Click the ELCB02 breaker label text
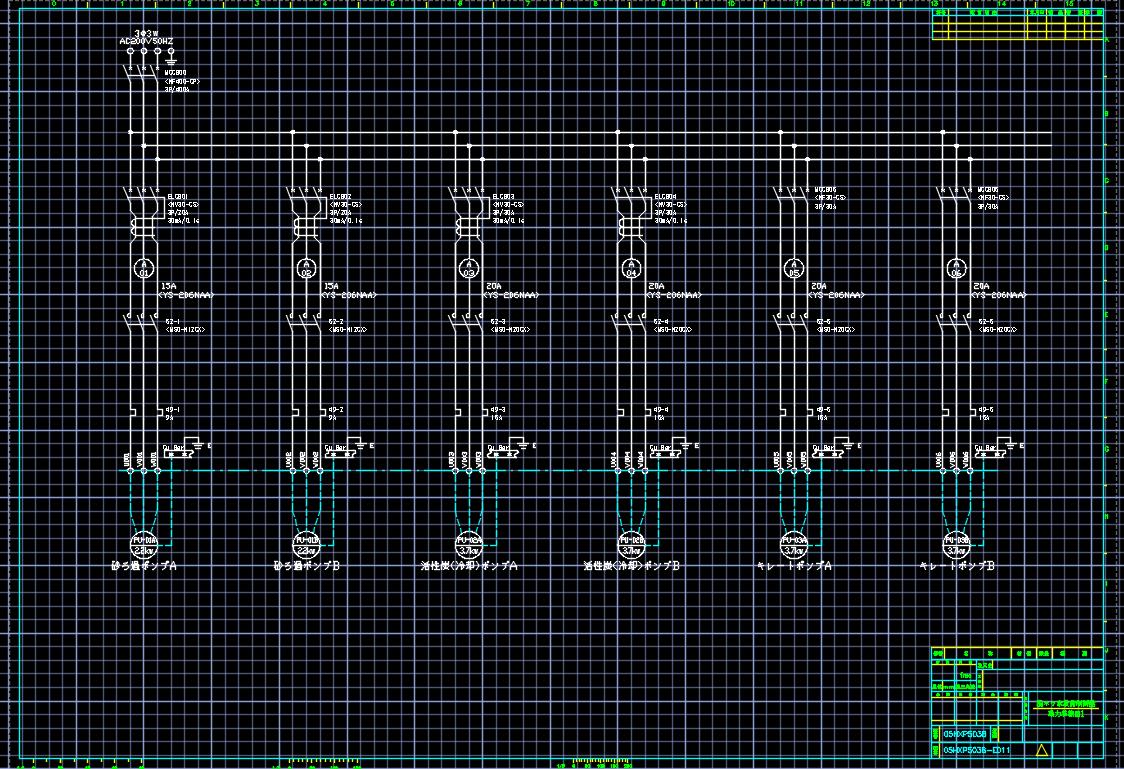 point(341,196)
